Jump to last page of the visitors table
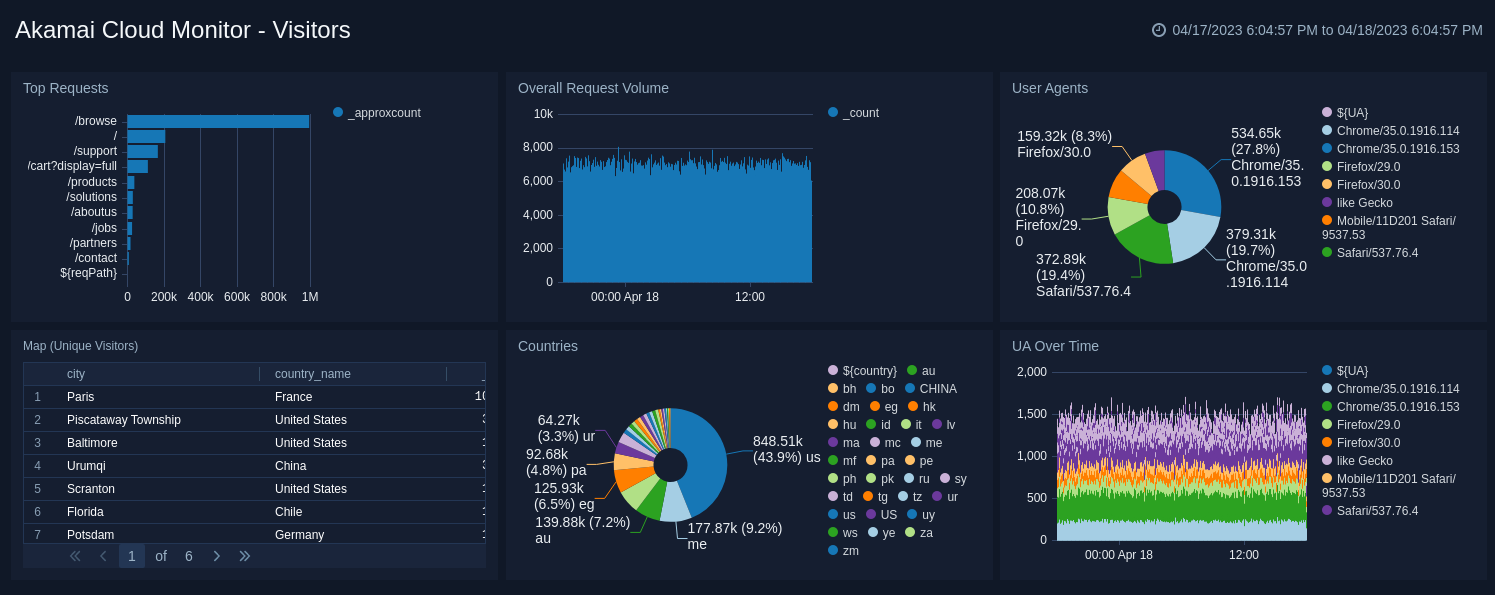The width and height of the screenshot is (1495, 595). coord(244,555)
